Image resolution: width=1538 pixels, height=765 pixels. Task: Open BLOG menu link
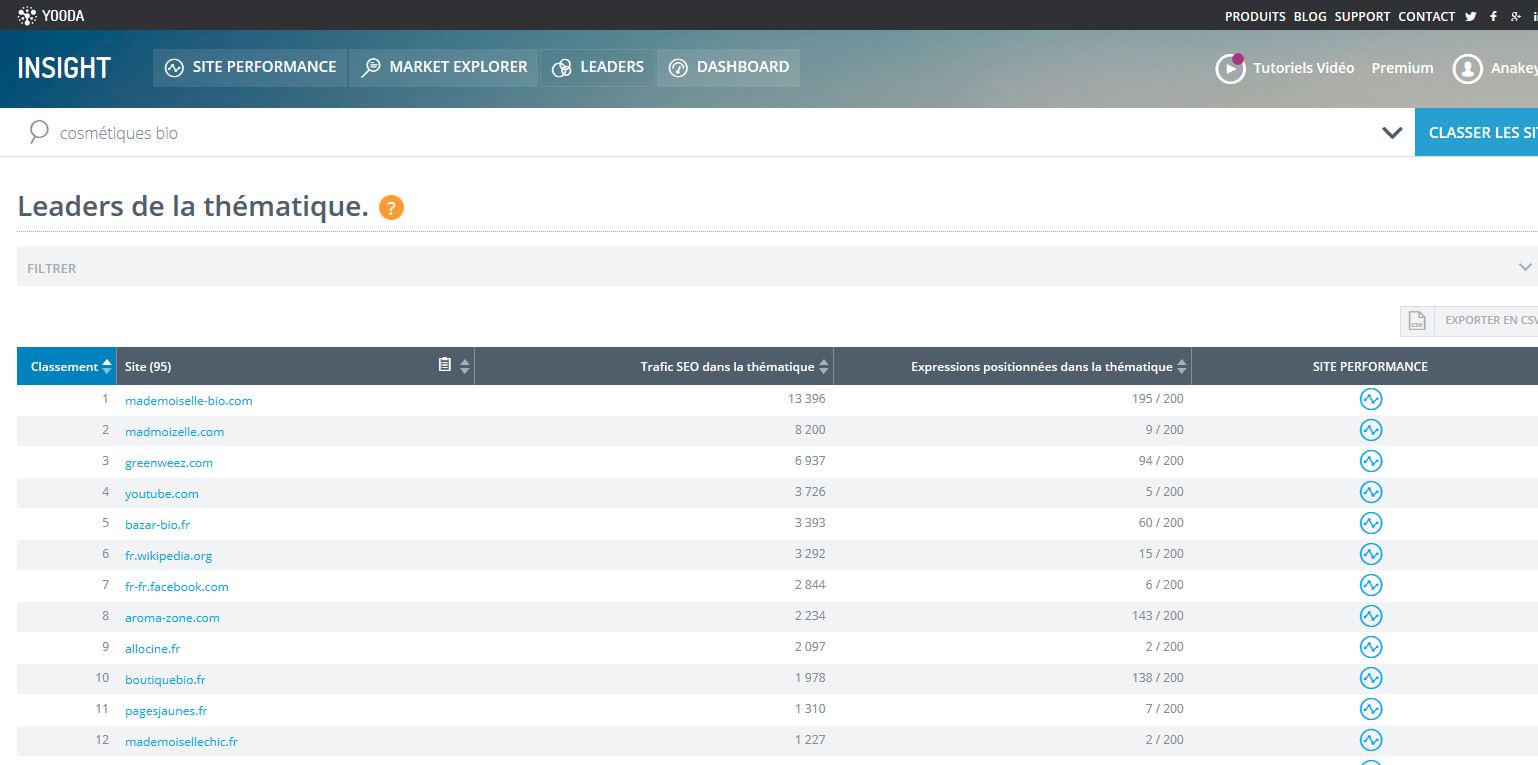click(x=1310, y=16)
